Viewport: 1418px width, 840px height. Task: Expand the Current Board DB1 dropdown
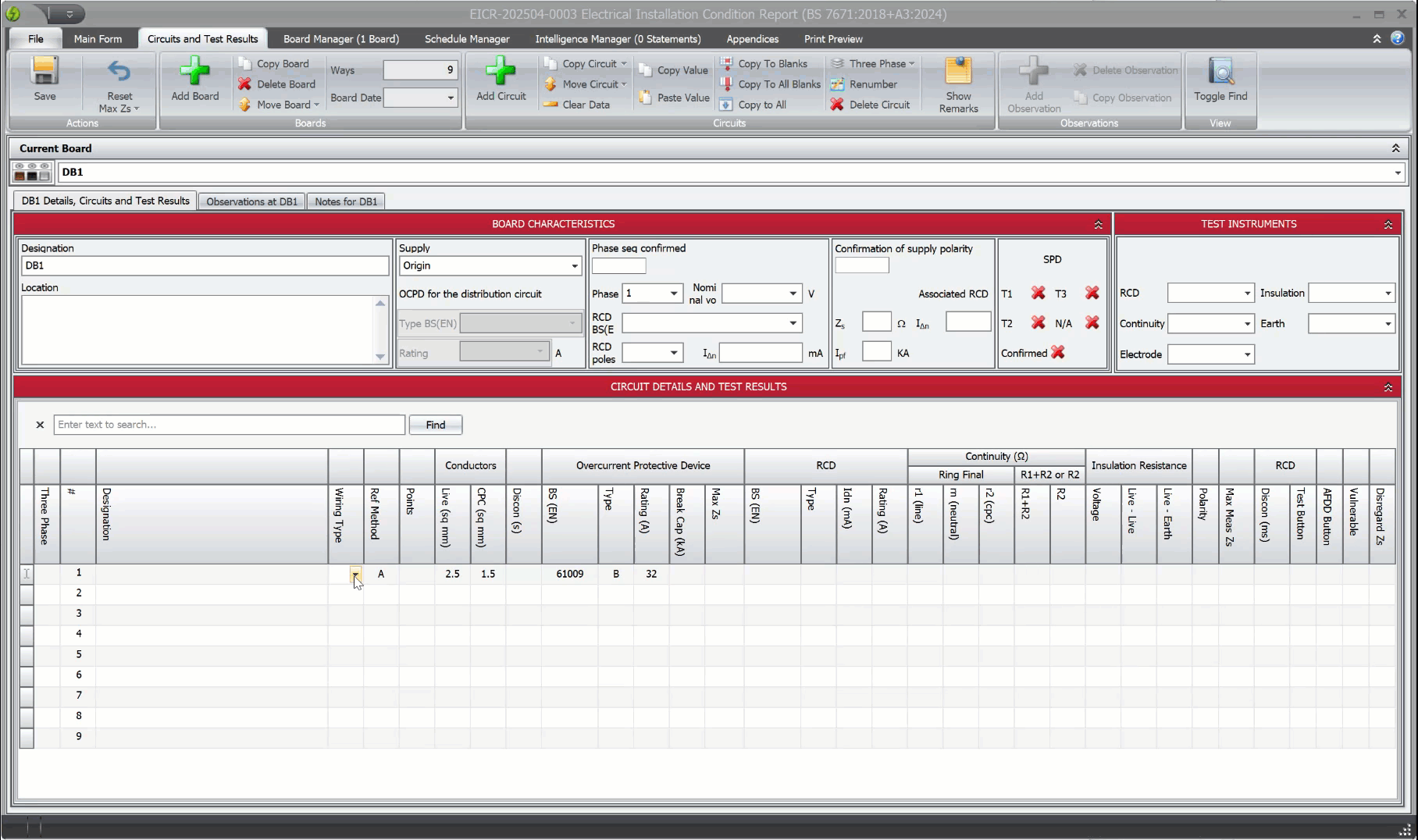tap(1397, 173)
